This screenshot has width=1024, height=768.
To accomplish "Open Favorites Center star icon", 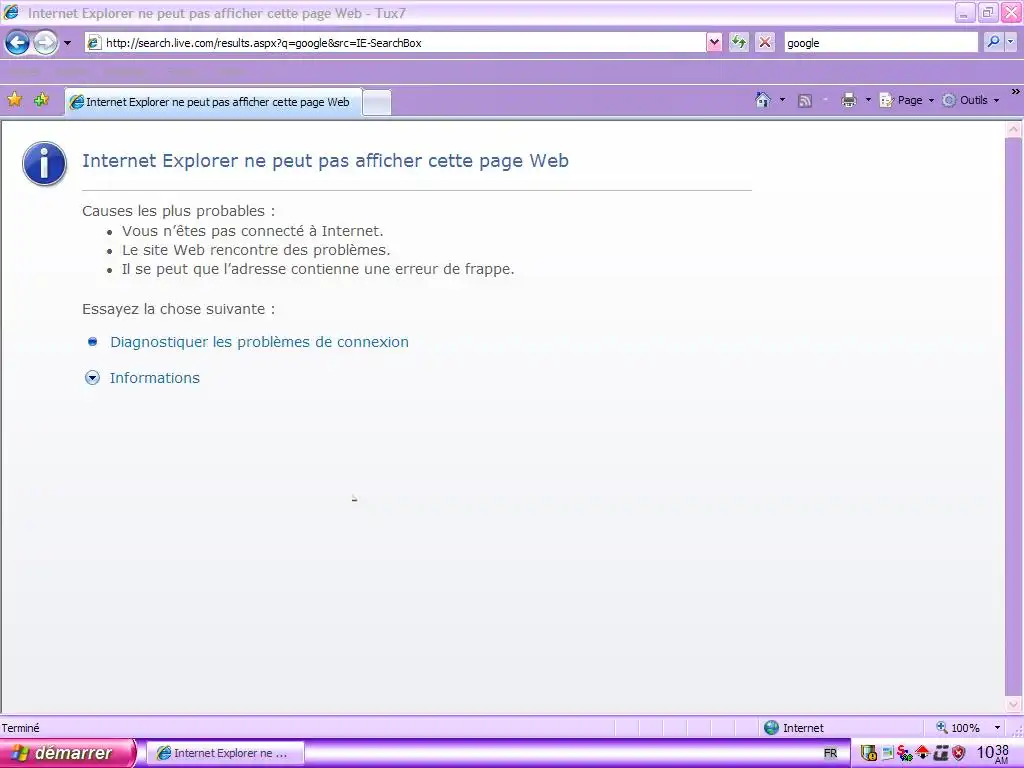I will pyautogui.click(x=14, y=100).
